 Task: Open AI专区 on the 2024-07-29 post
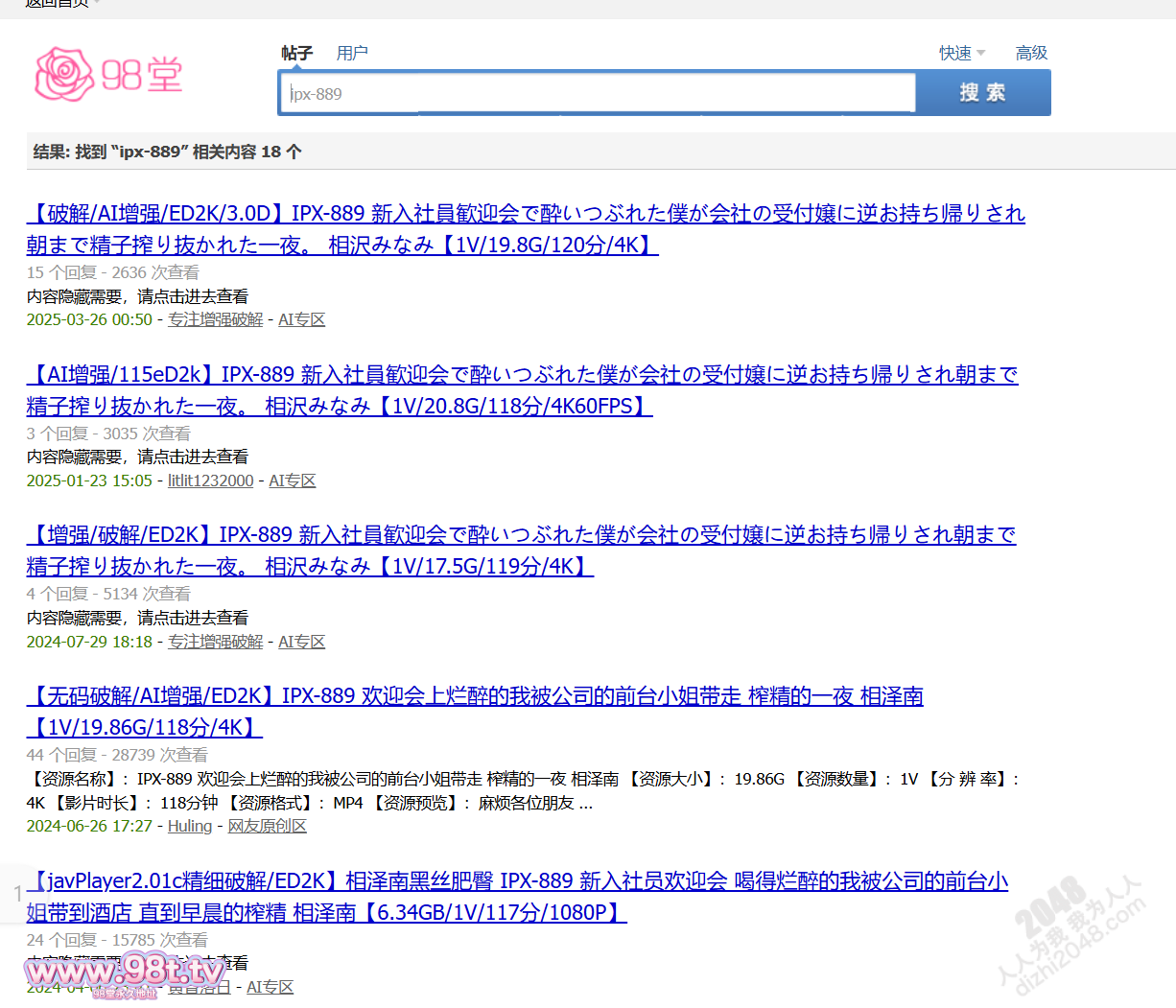click(x=301, y=642)
